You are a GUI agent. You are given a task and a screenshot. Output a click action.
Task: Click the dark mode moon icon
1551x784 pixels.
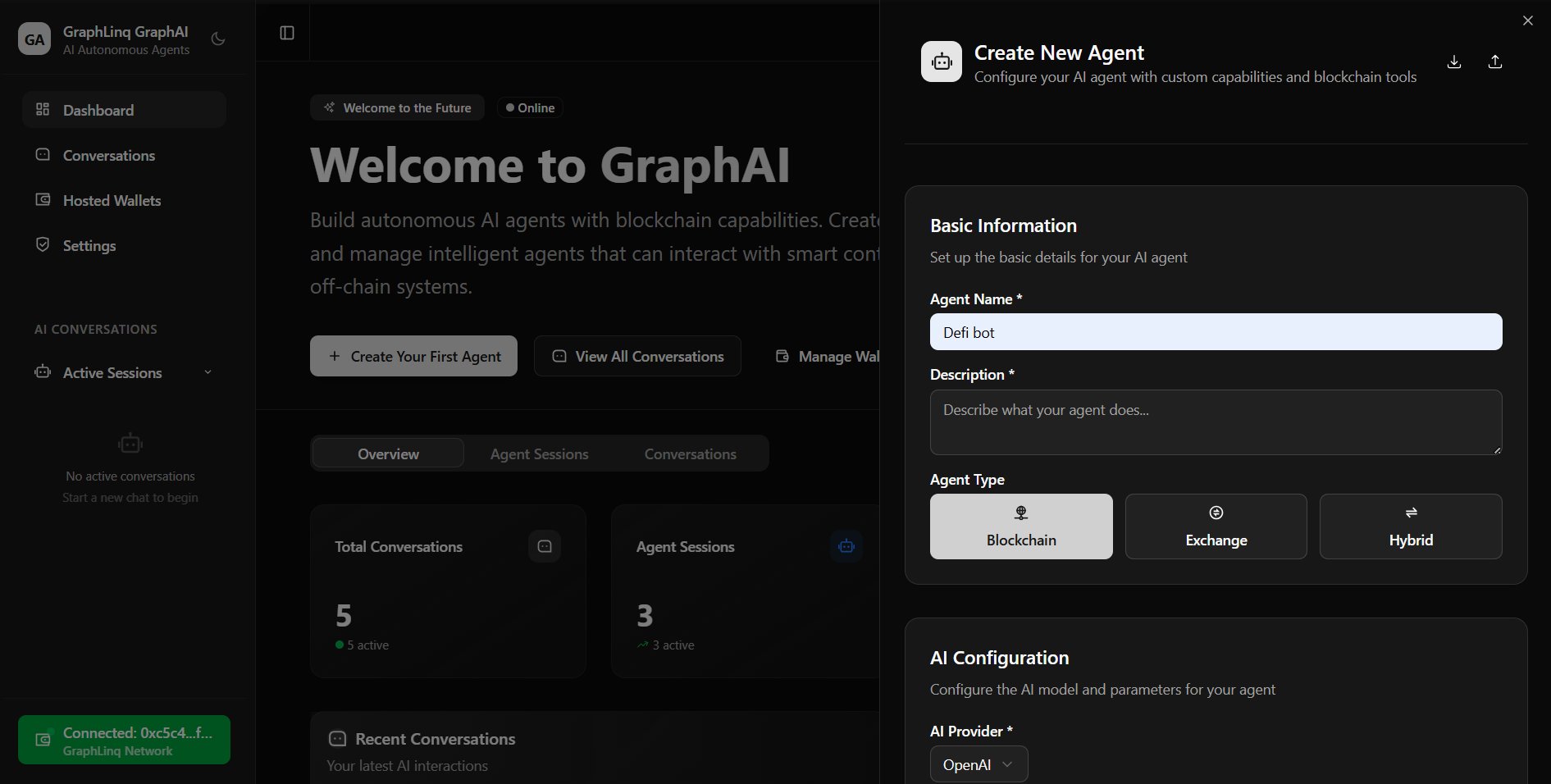point(217,39)
